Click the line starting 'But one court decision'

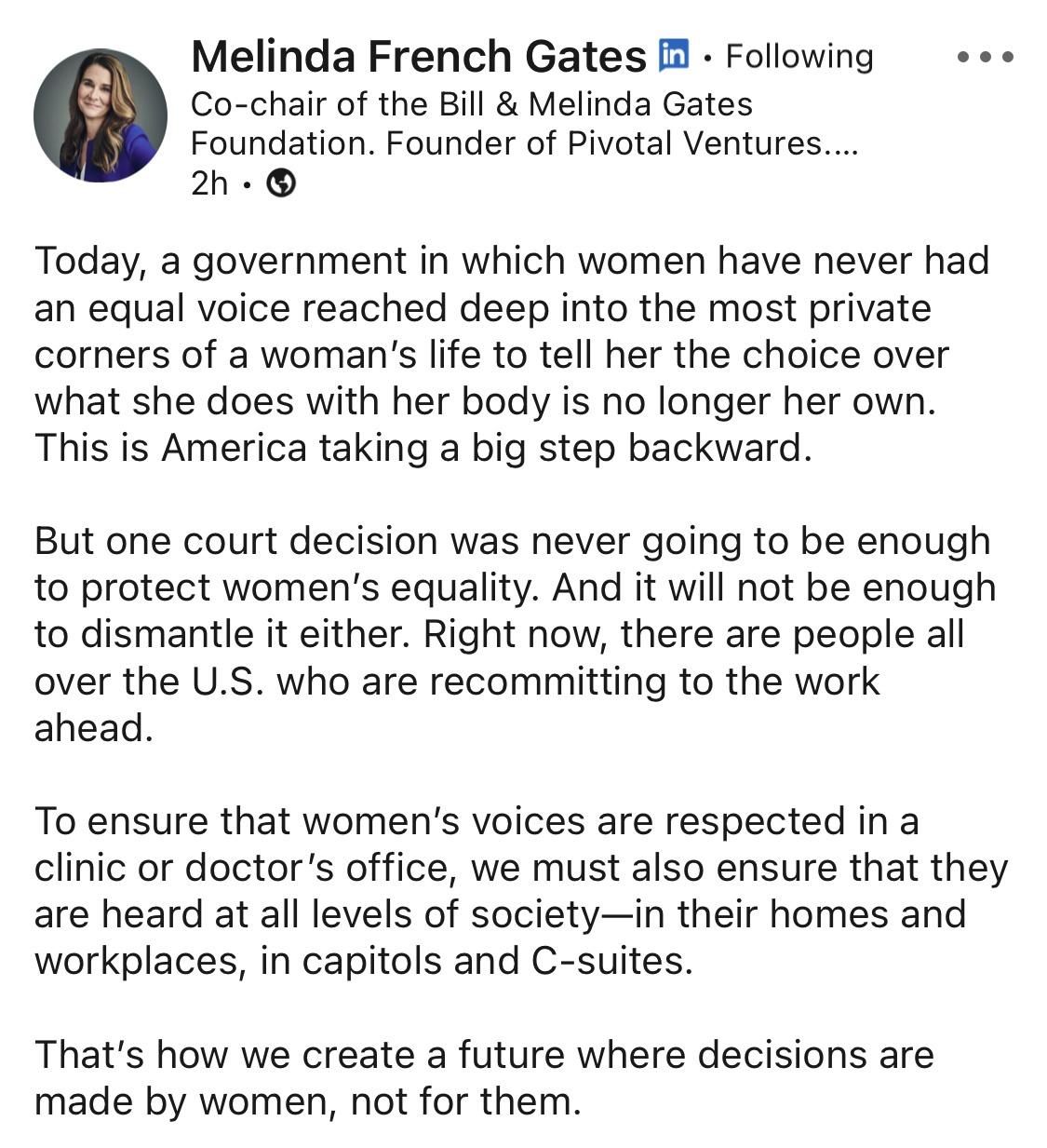512,541
